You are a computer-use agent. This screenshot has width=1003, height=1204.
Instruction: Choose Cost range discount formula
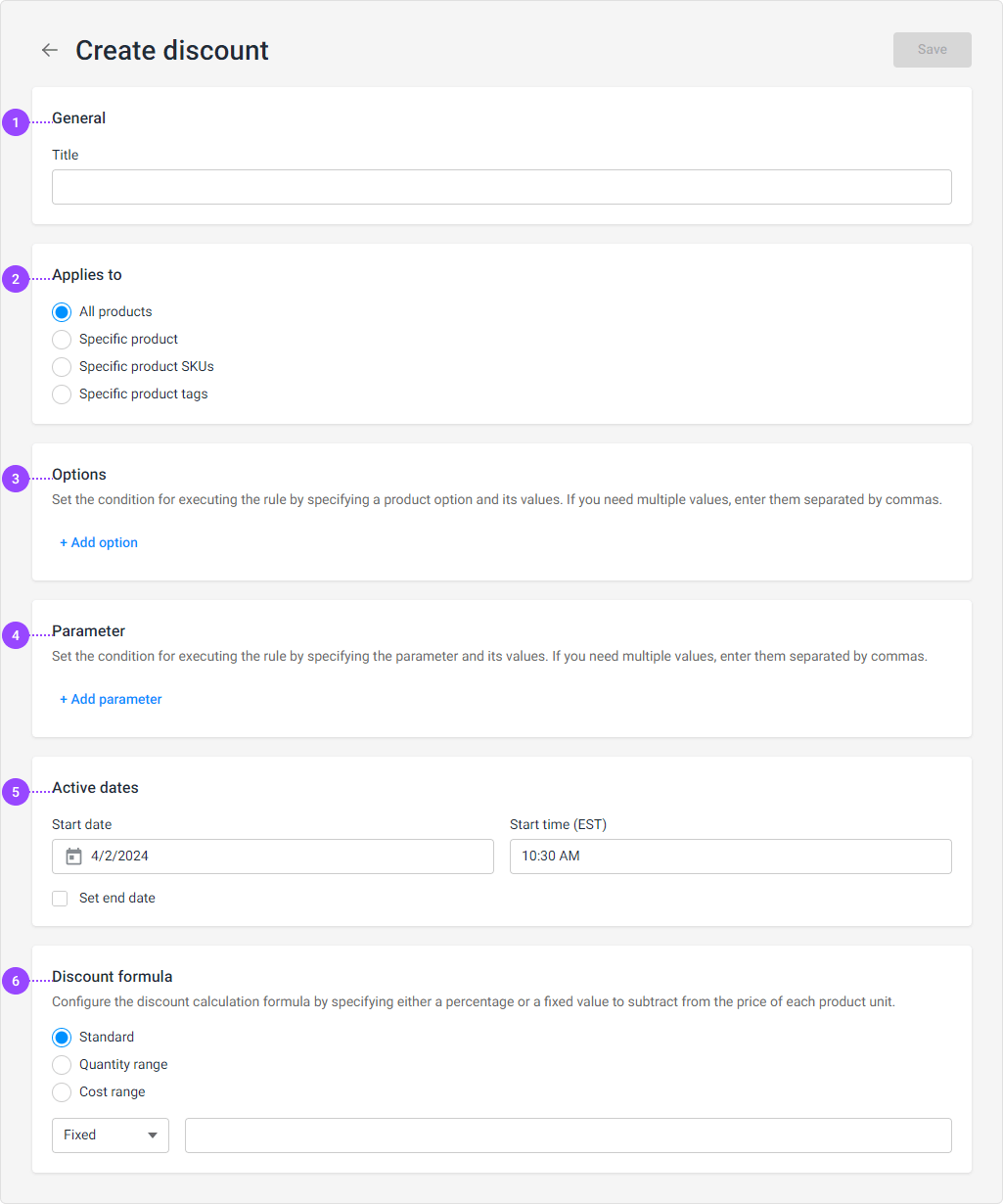point(62,1092)
